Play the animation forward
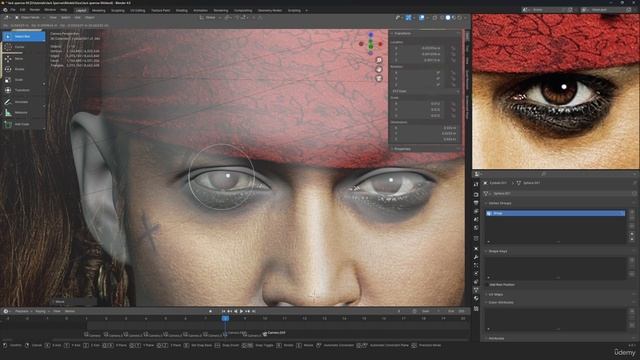Image resolution: width=640 pixels, height=360 pixels. 241,311
